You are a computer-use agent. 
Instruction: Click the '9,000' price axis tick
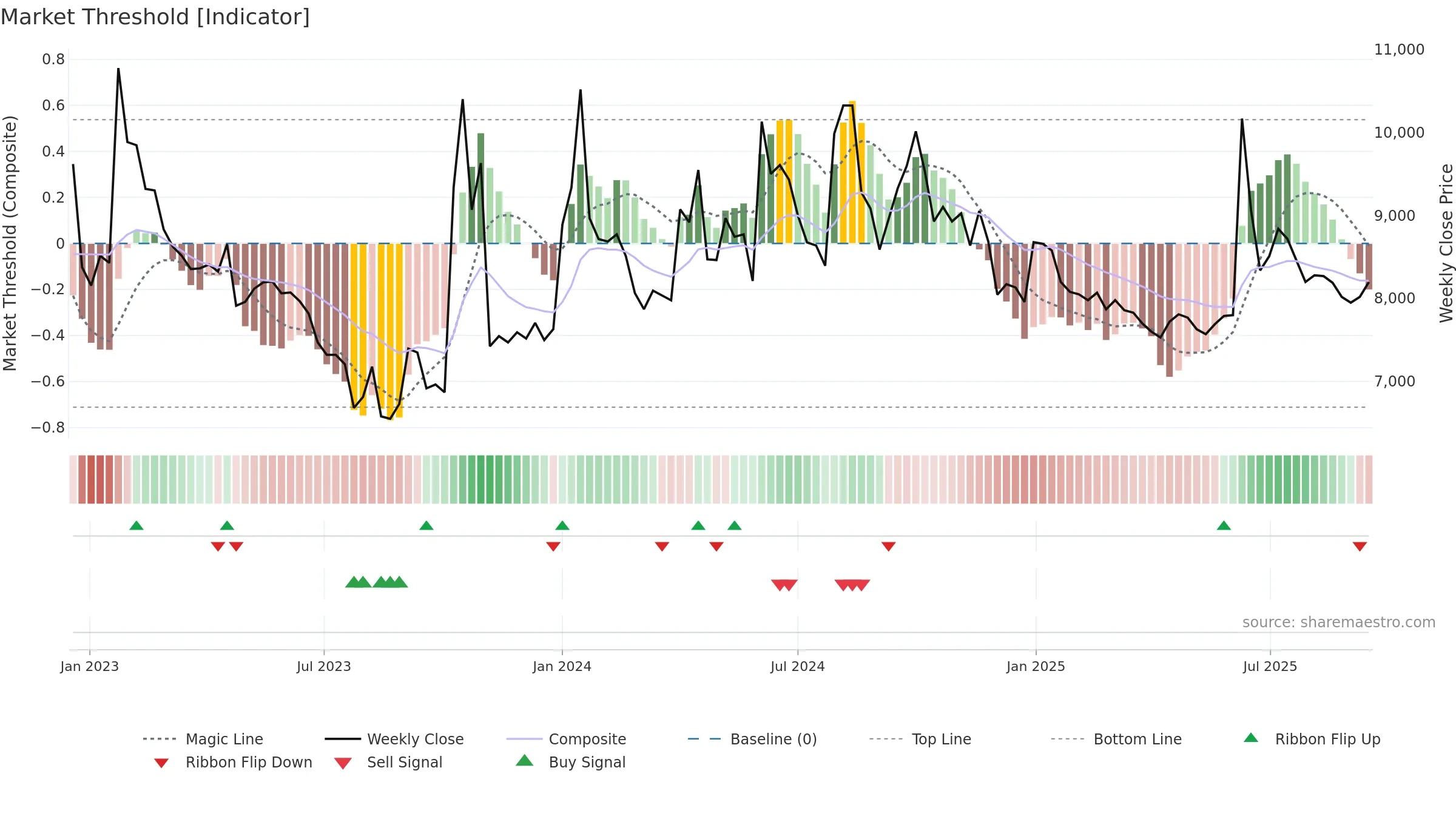[x=1395, y=216]
